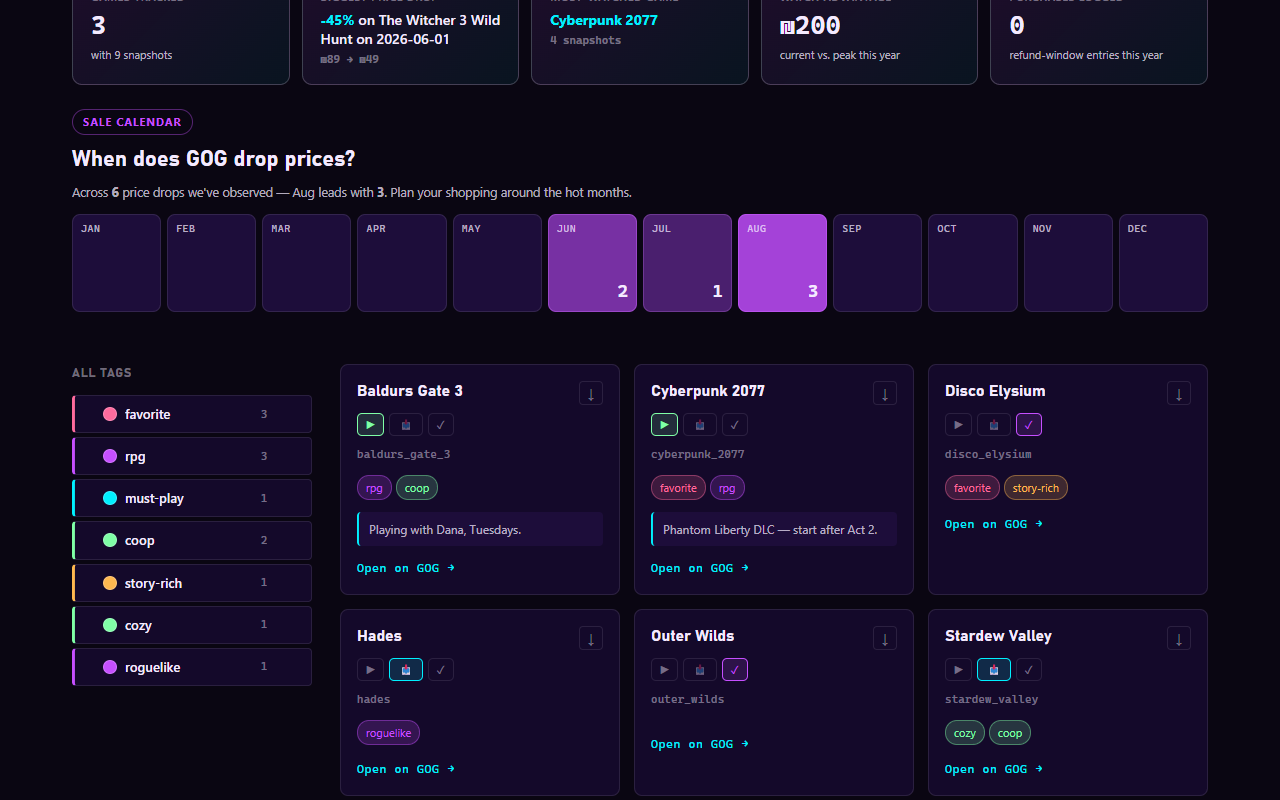
Task: Click the roguelike chip on Hades card
Action: tap(388, 733)
